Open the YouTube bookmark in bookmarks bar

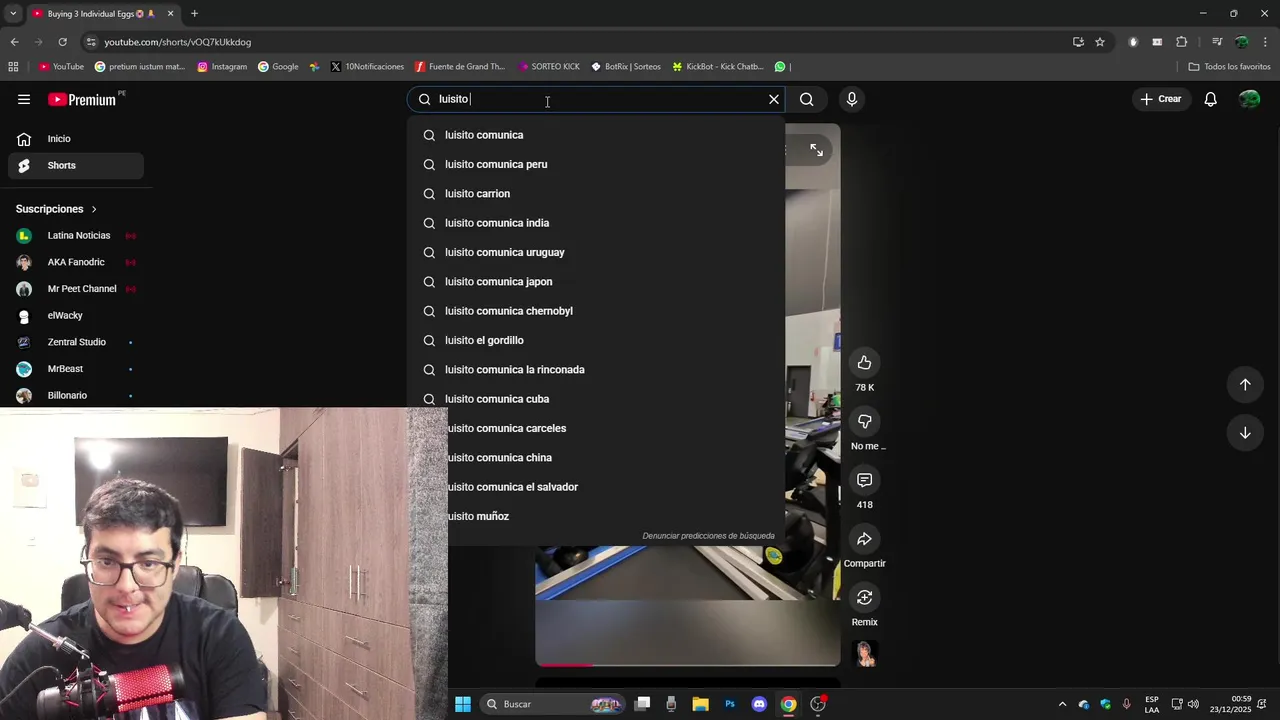click(61, 67)
